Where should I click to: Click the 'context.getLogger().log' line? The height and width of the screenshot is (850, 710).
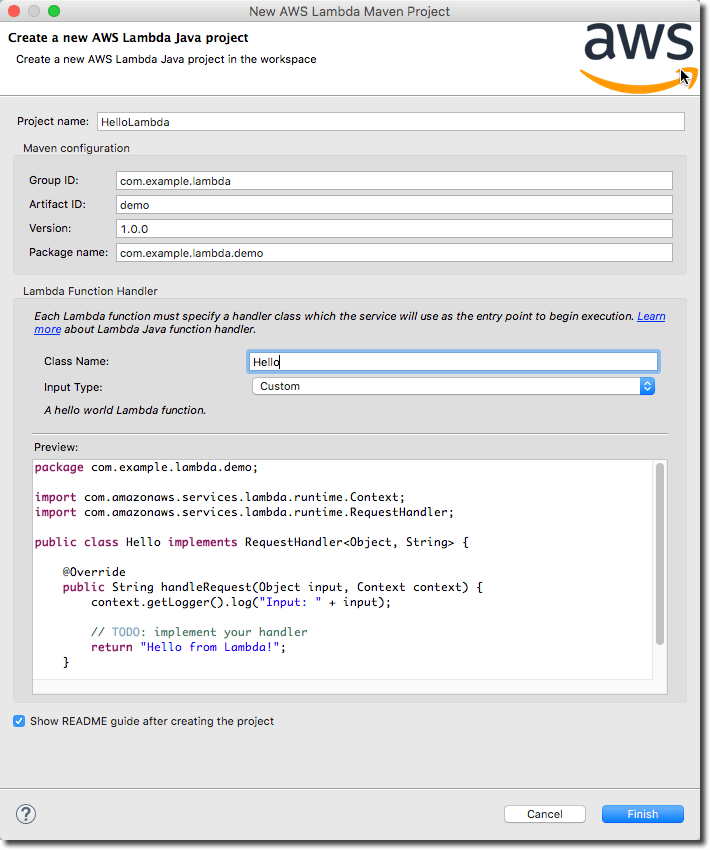click(241, 602)
